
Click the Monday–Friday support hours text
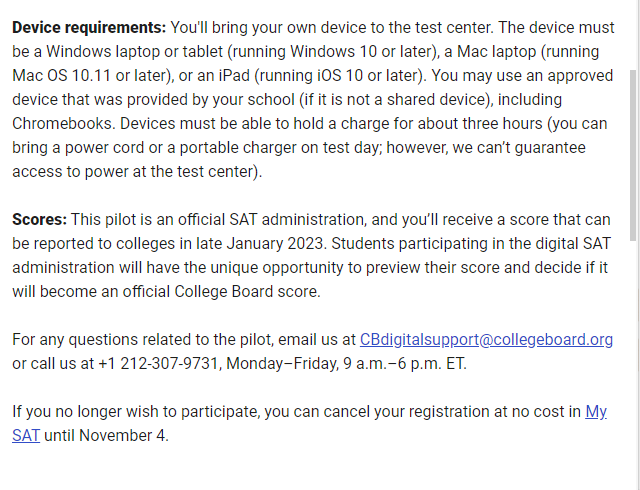[x=281, y=363]
